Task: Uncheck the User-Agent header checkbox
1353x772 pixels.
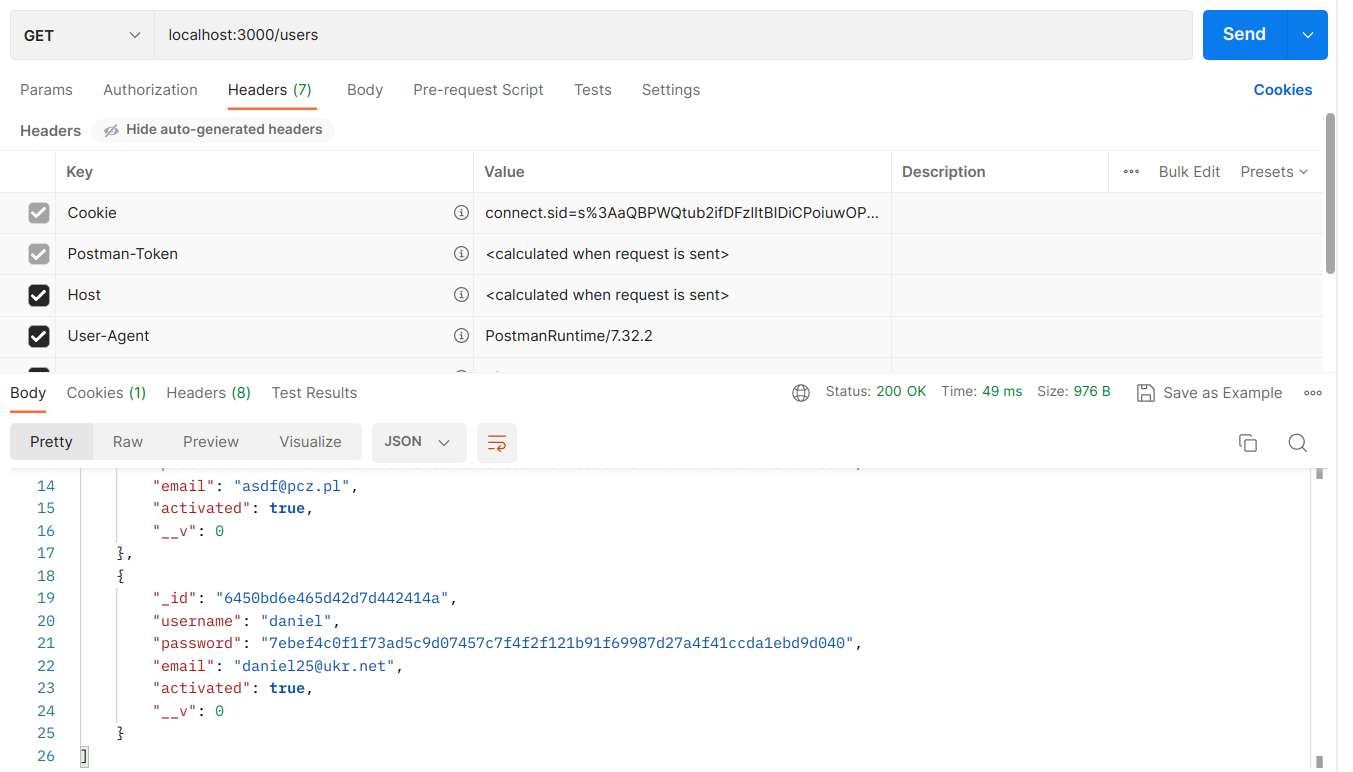Action: pyautogui.click(x=39, y=336)
